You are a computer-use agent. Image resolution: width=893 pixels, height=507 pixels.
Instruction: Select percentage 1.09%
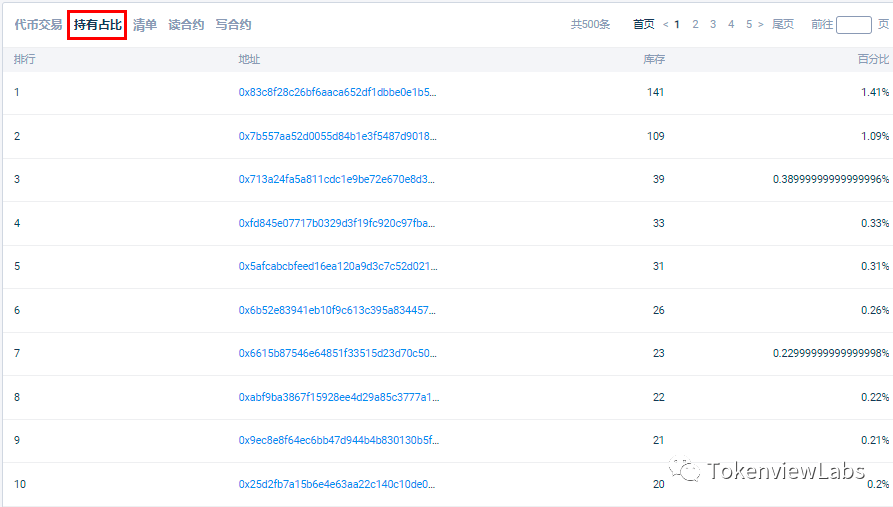click(x=875, y=136)
